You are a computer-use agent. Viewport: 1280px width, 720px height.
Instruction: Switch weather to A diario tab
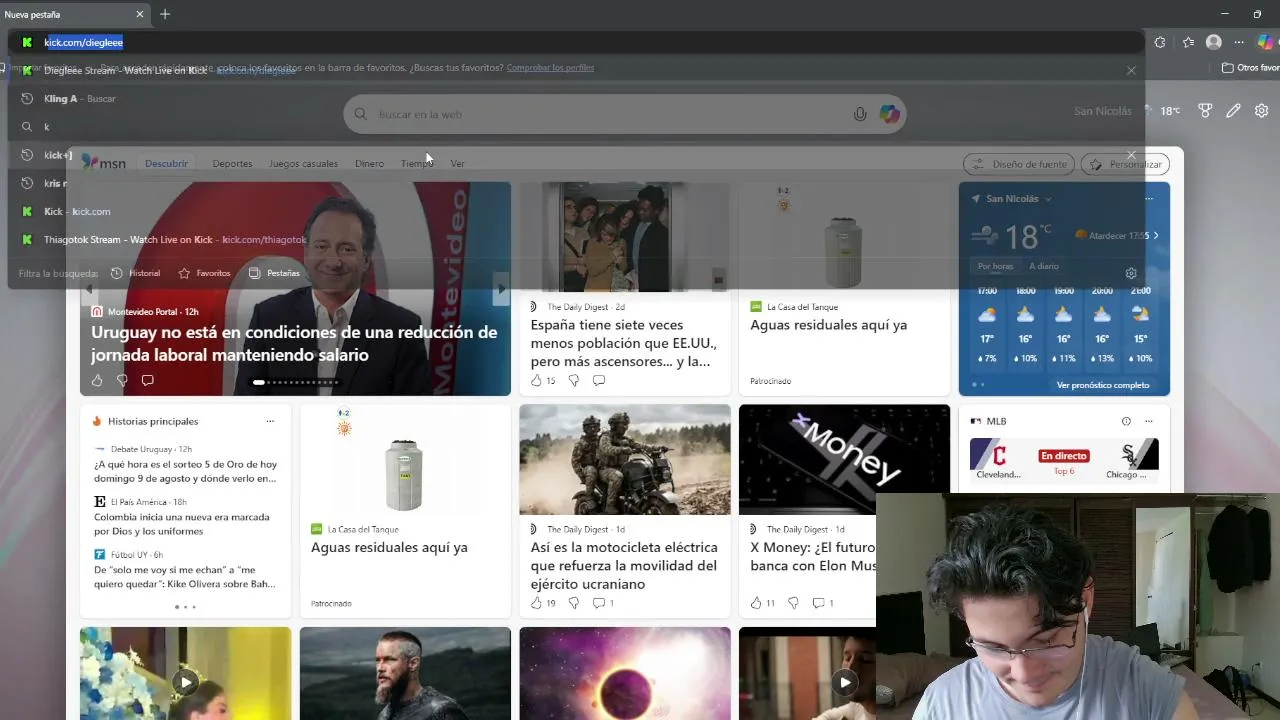(1043, 266)
